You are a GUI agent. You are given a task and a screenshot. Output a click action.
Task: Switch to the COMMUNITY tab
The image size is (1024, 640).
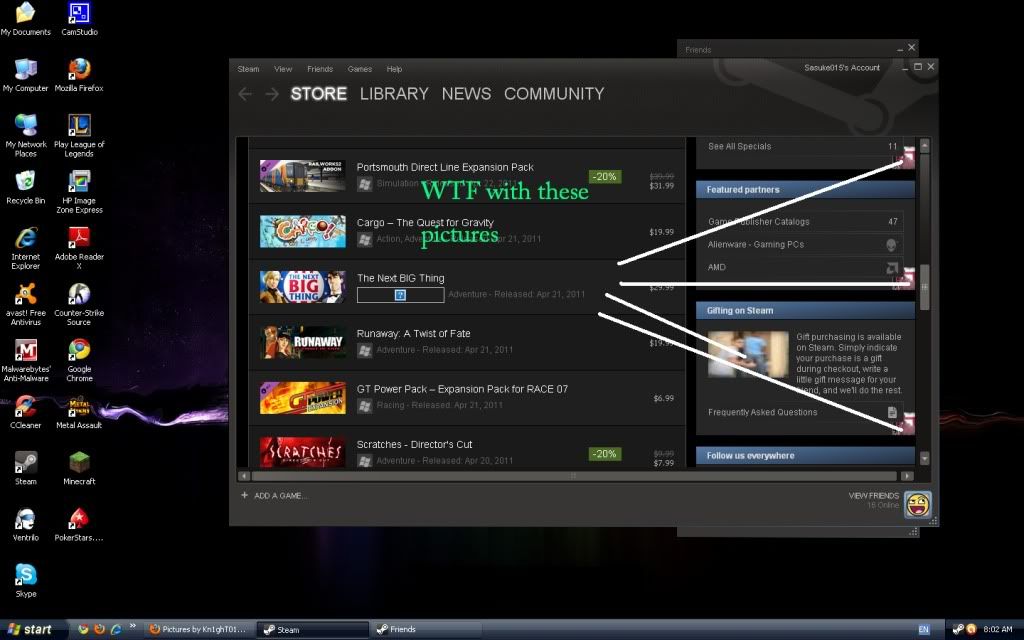point(554,94)
